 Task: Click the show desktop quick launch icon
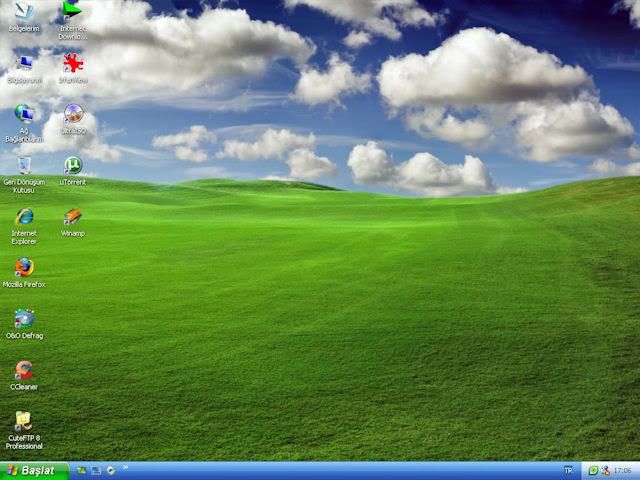pos(96,471)
